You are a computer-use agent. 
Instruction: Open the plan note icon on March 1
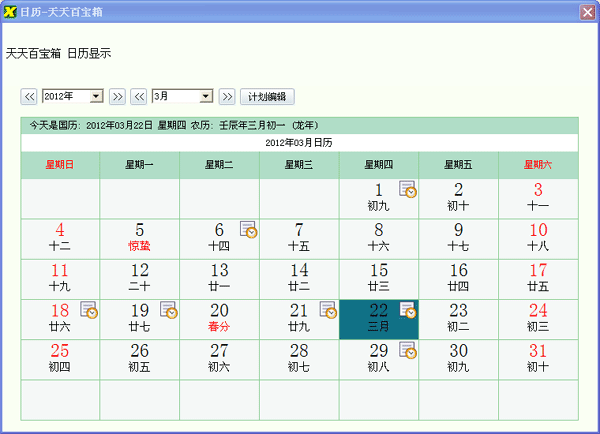pyautogui.click(x=408, y=189)
